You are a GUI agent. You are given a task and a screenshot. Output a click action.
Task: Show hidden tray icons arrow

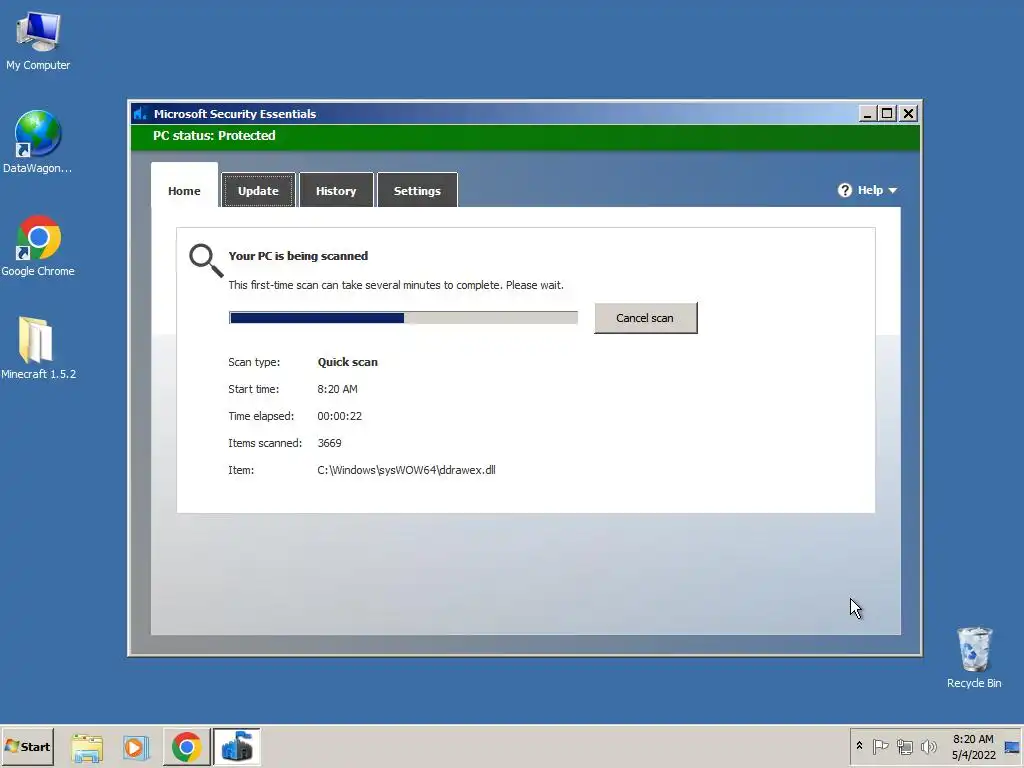pyautogui.click(x=859, y=746)
